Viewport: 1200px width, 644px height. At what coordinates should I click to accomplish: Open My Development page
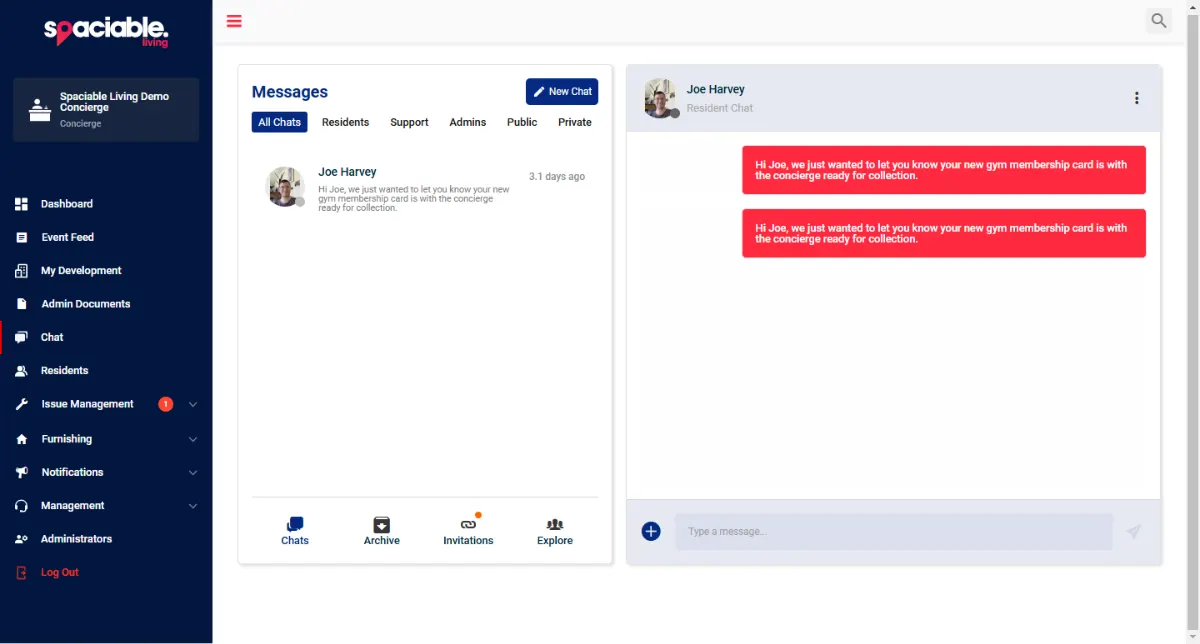coord(81,271)
